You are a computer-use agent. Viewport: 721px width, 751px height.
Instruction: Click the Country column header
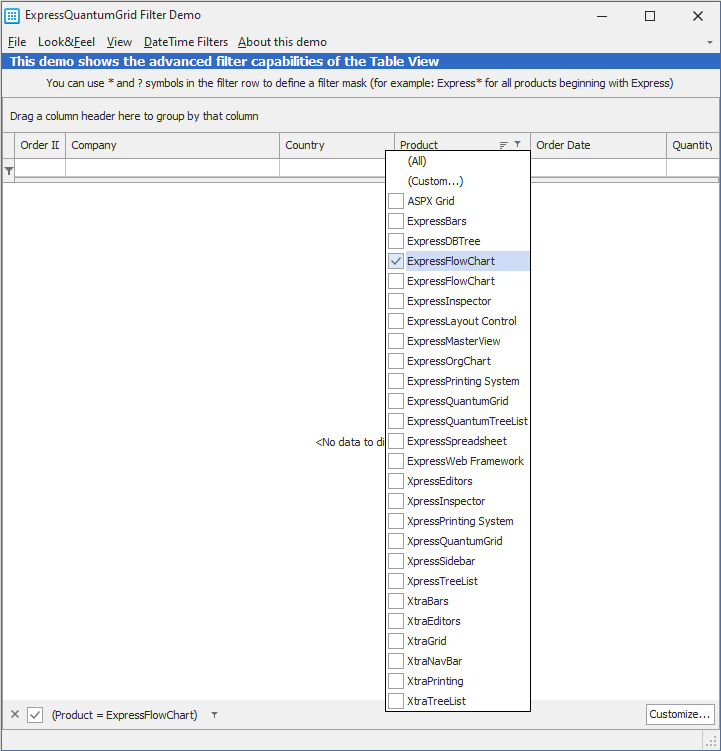pyautogui.click(x=337, y=145)
